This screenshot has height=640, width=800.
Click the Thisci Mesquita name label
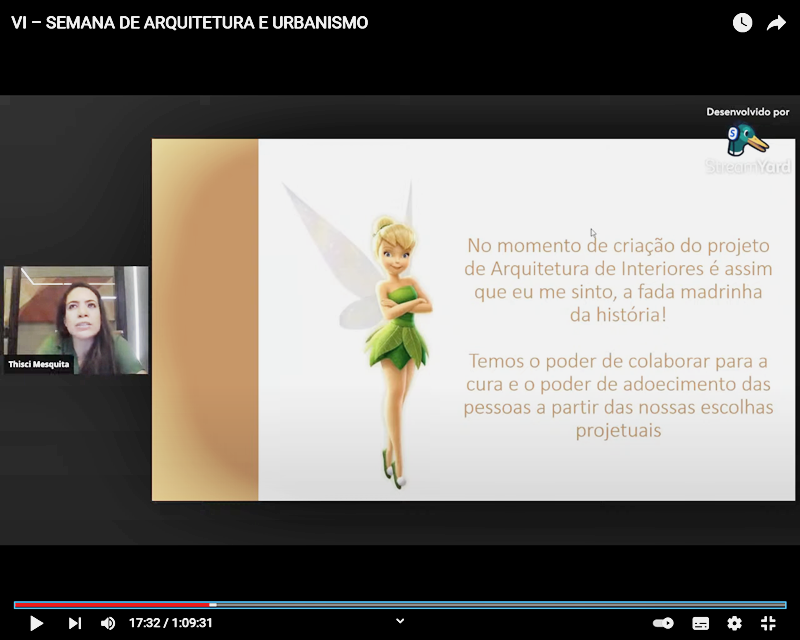pos(38,364)
